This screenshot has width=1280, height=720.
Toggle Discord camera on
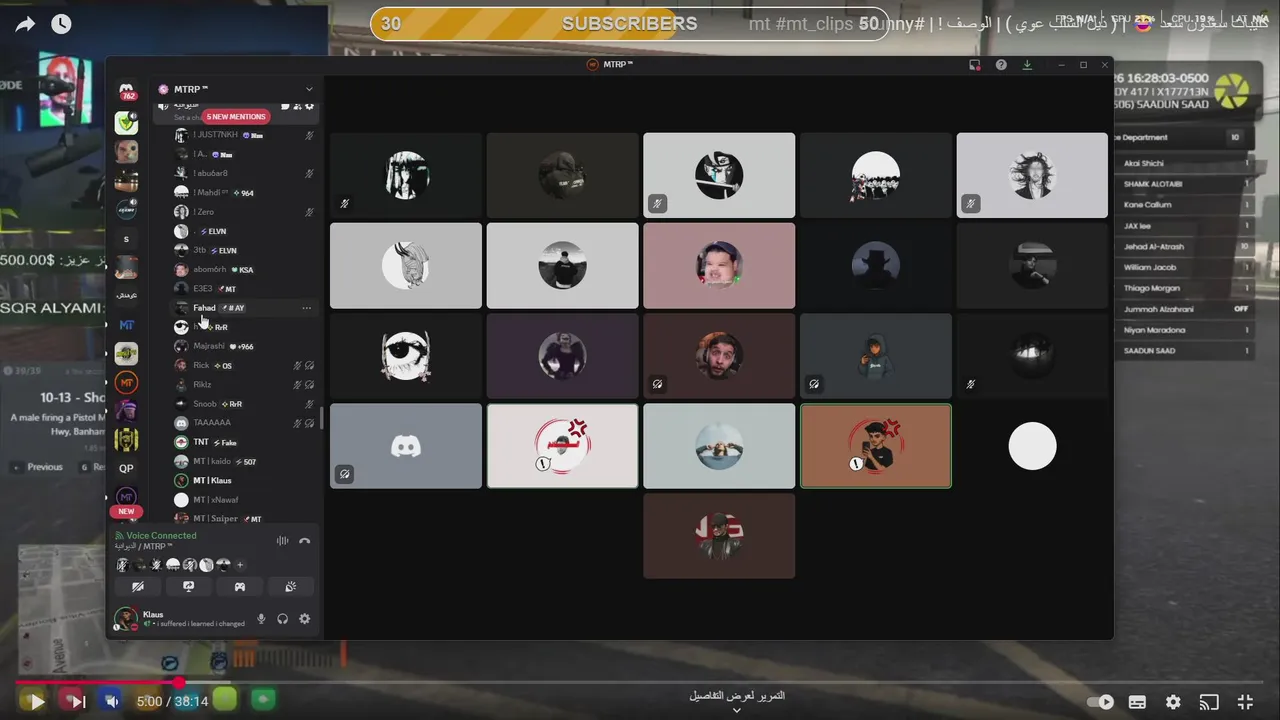(137, 587)
